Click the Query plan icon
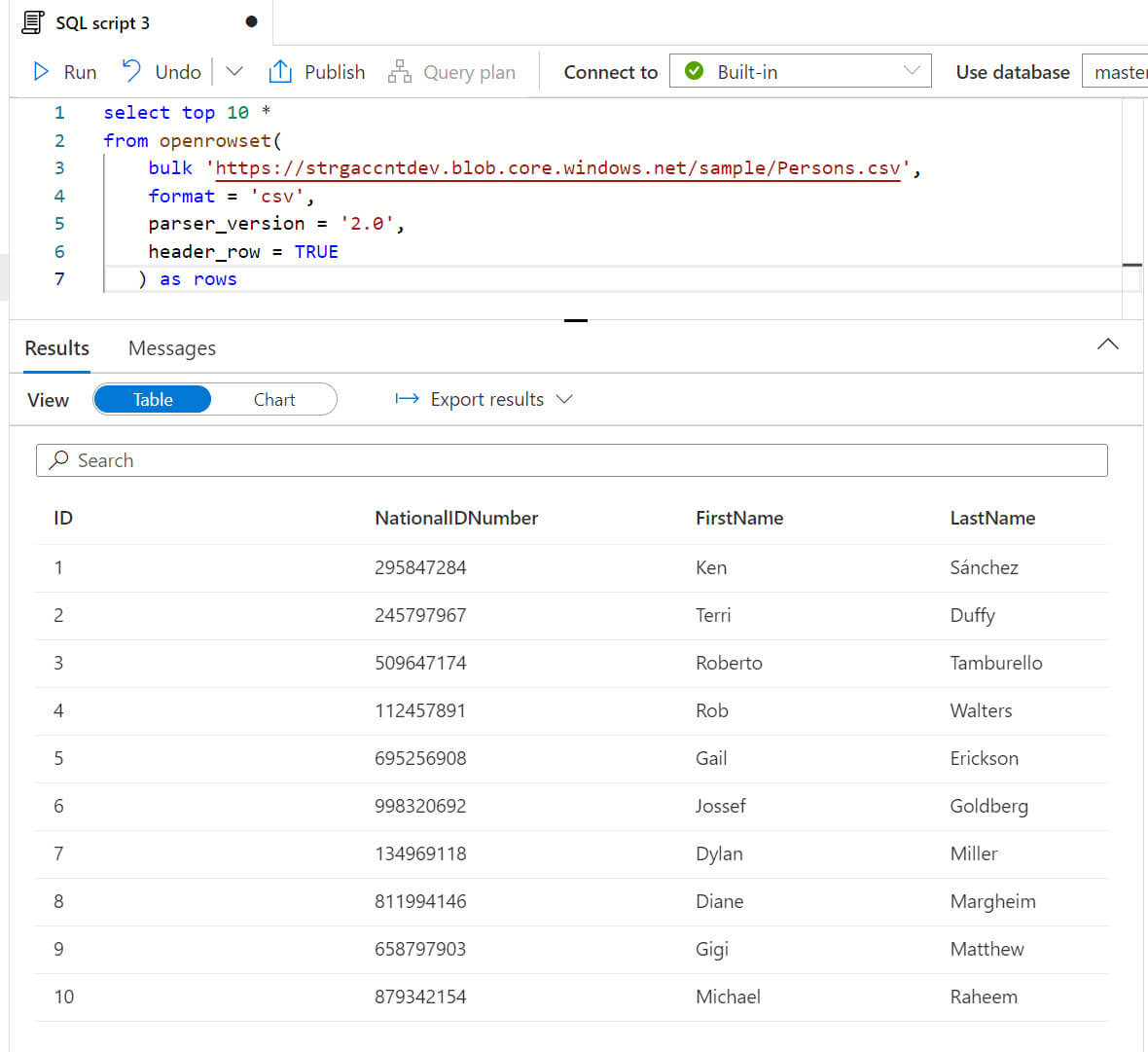The image size is (1148, 1052). pyautogui.click(x=399, y=72)
